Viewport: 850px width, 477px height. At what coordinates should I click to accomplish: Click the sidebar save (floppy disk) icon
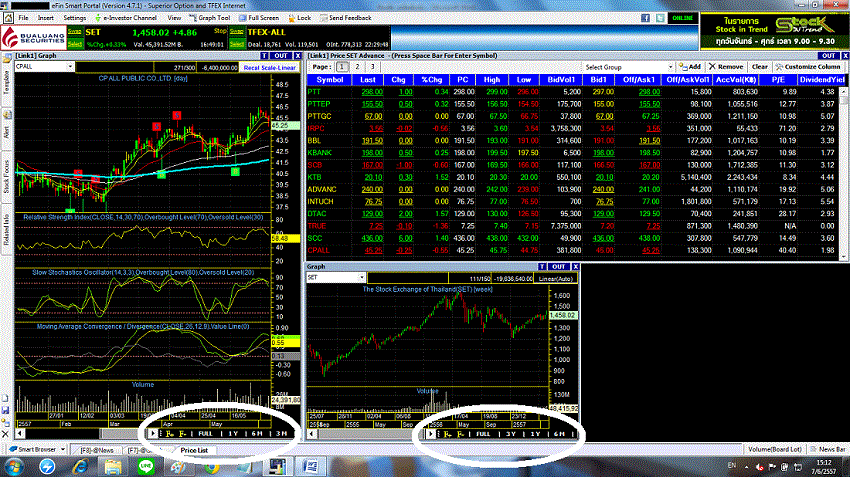pyautogui.click(x=5, y=410)
